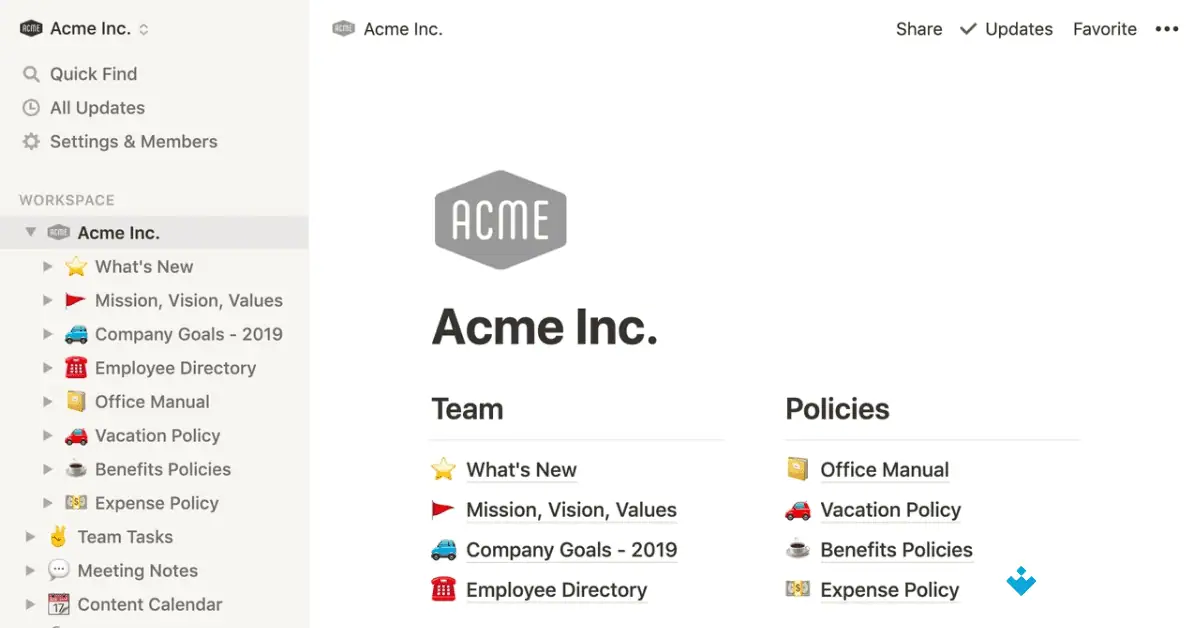Select Content Calendar in the sidebar

tap(149, 604)
